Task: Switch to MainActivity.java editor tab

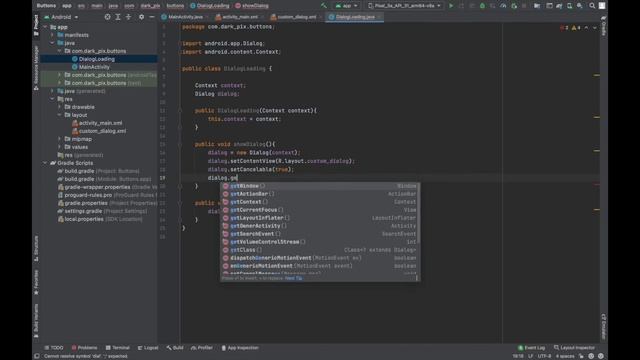Action: 185,17
